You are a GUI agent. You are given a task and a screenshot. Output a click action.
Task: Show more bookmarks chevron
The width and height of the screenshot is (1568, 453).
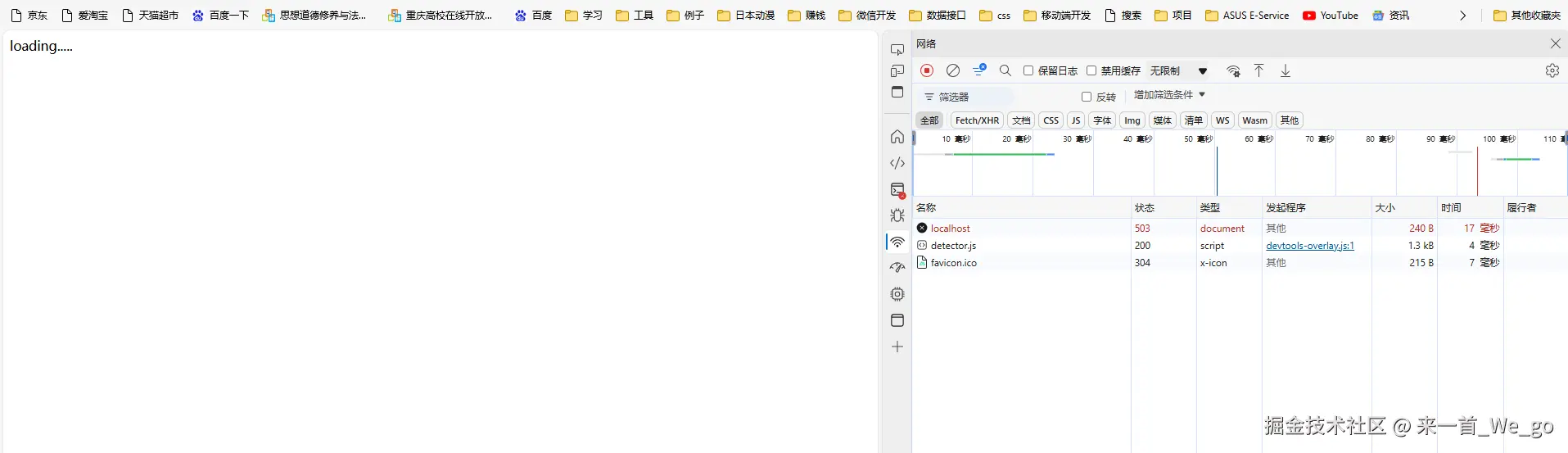click(x=1462, y=16)
